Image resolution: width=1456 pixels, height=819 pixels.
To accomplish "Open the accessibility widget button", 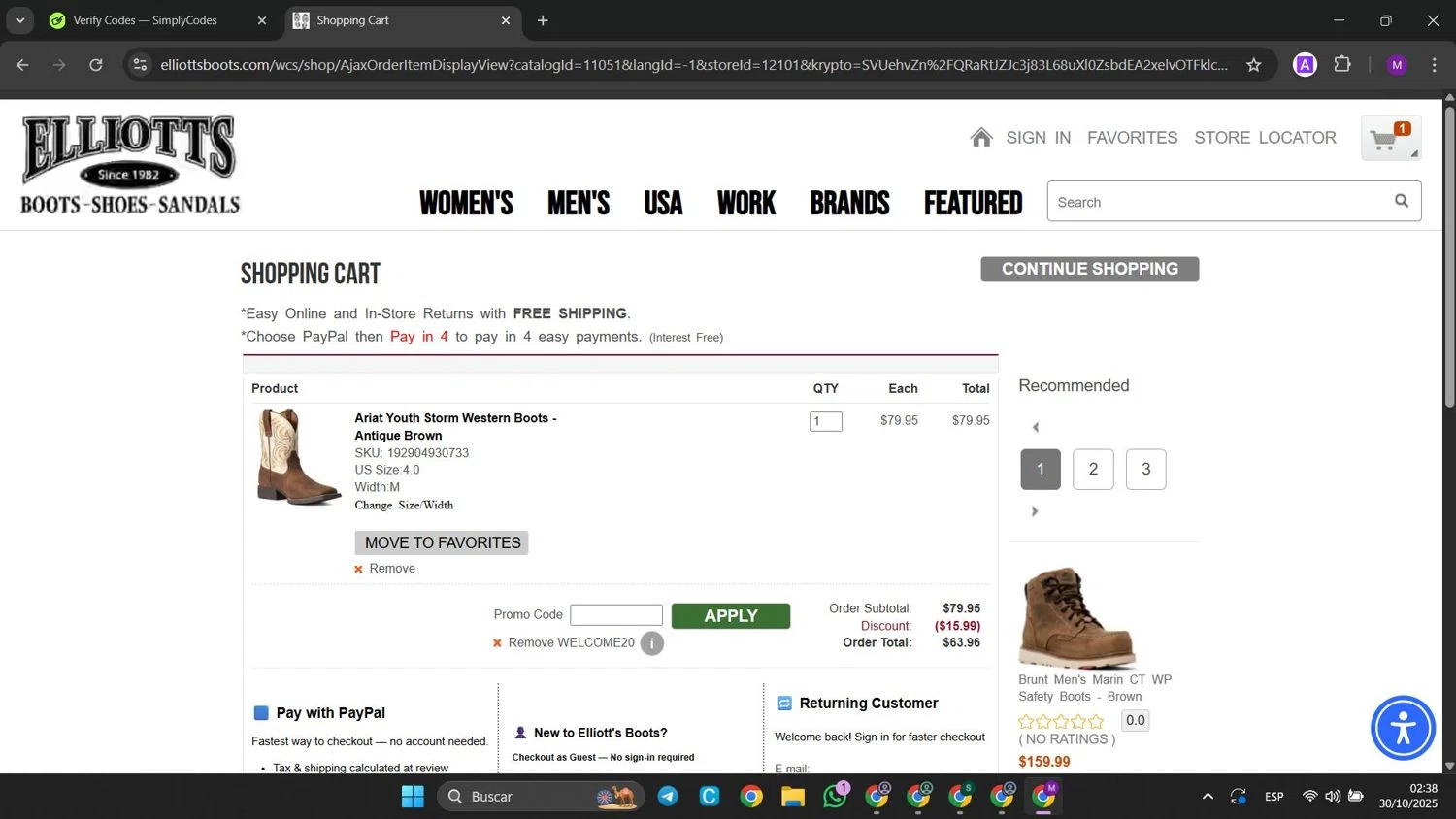I will click(1403, 728).
